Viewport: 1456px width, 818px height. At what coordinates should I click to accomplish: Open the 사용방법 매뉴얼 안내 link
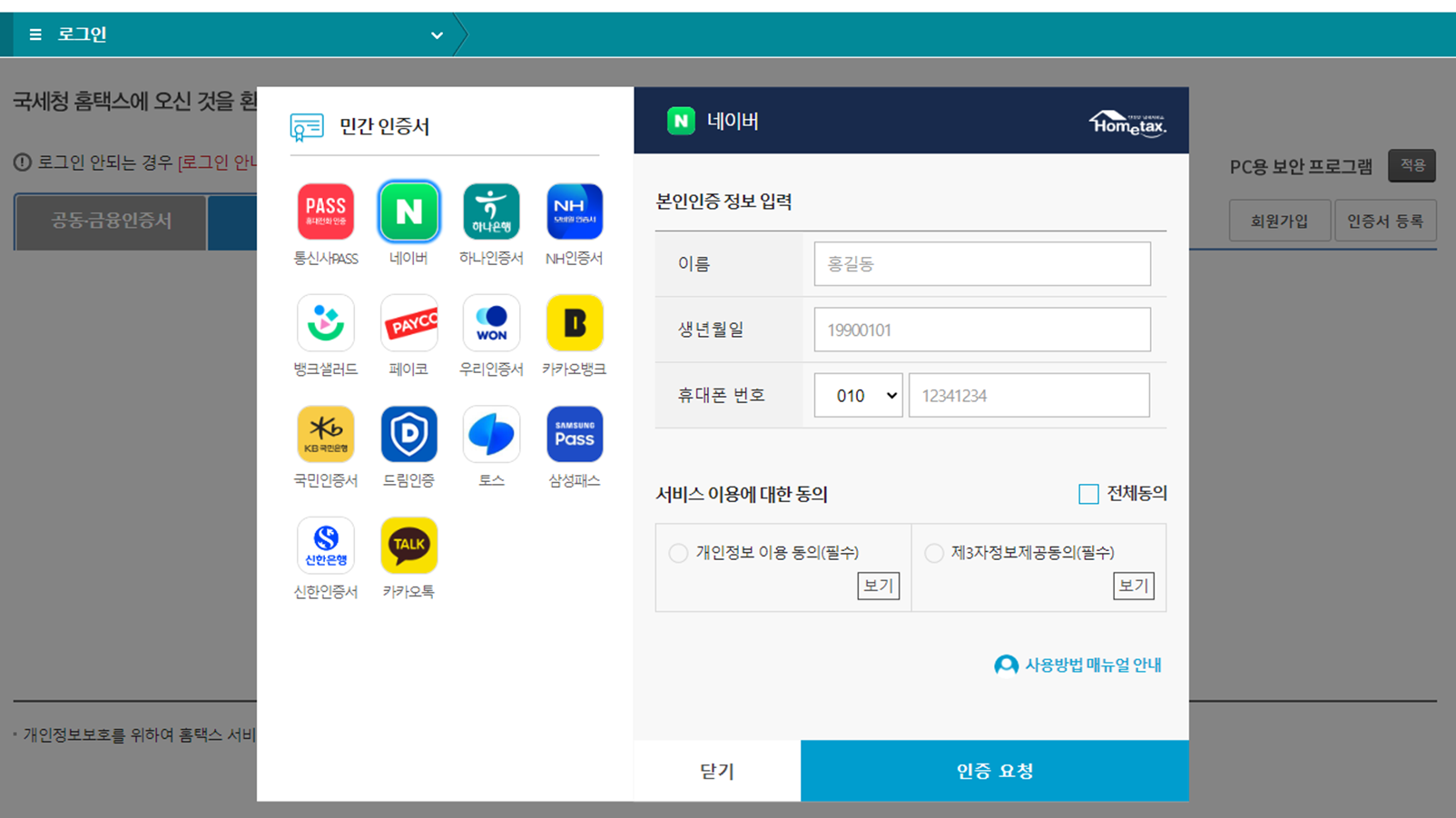1093,665
